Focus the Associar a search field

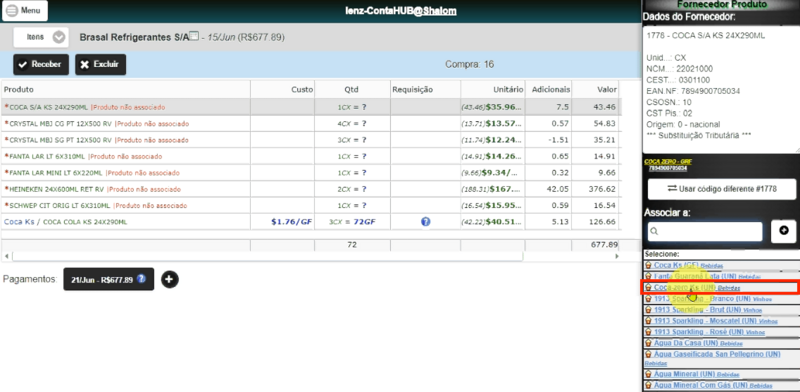click(x=705, y=231)
